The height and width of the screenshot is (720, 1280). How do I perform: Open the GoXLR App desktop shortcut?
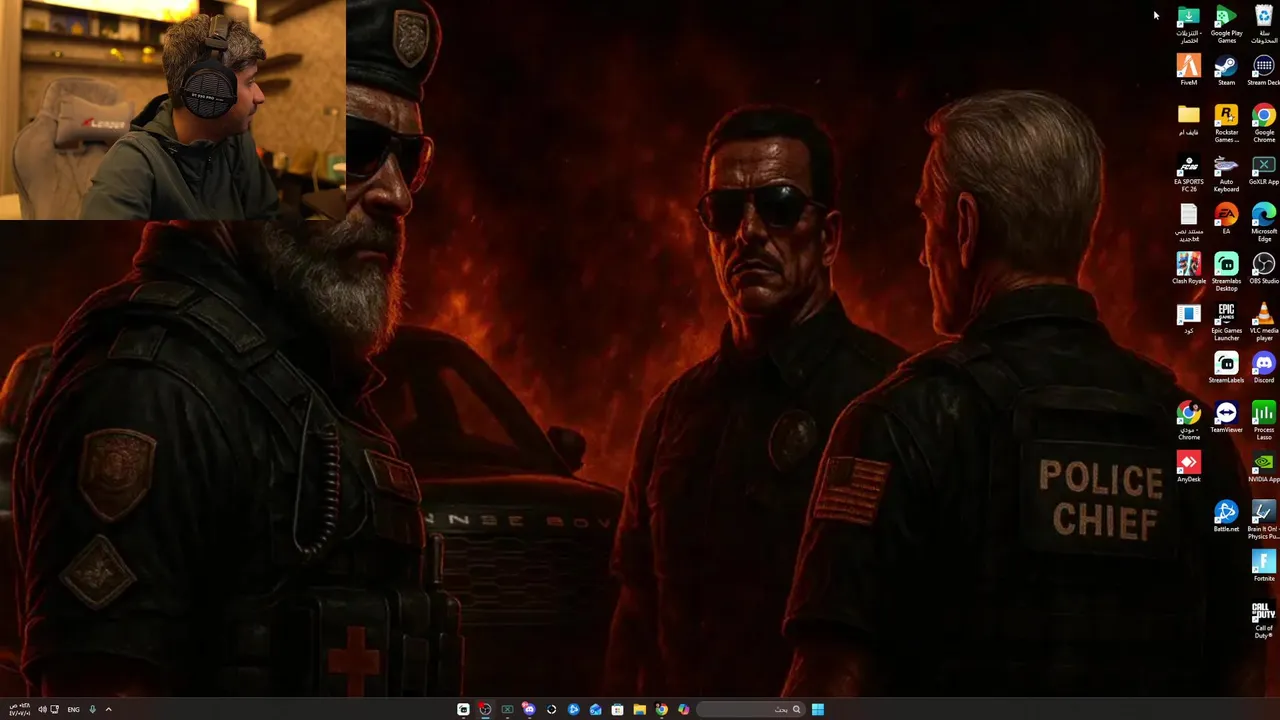coord(1264,170)
